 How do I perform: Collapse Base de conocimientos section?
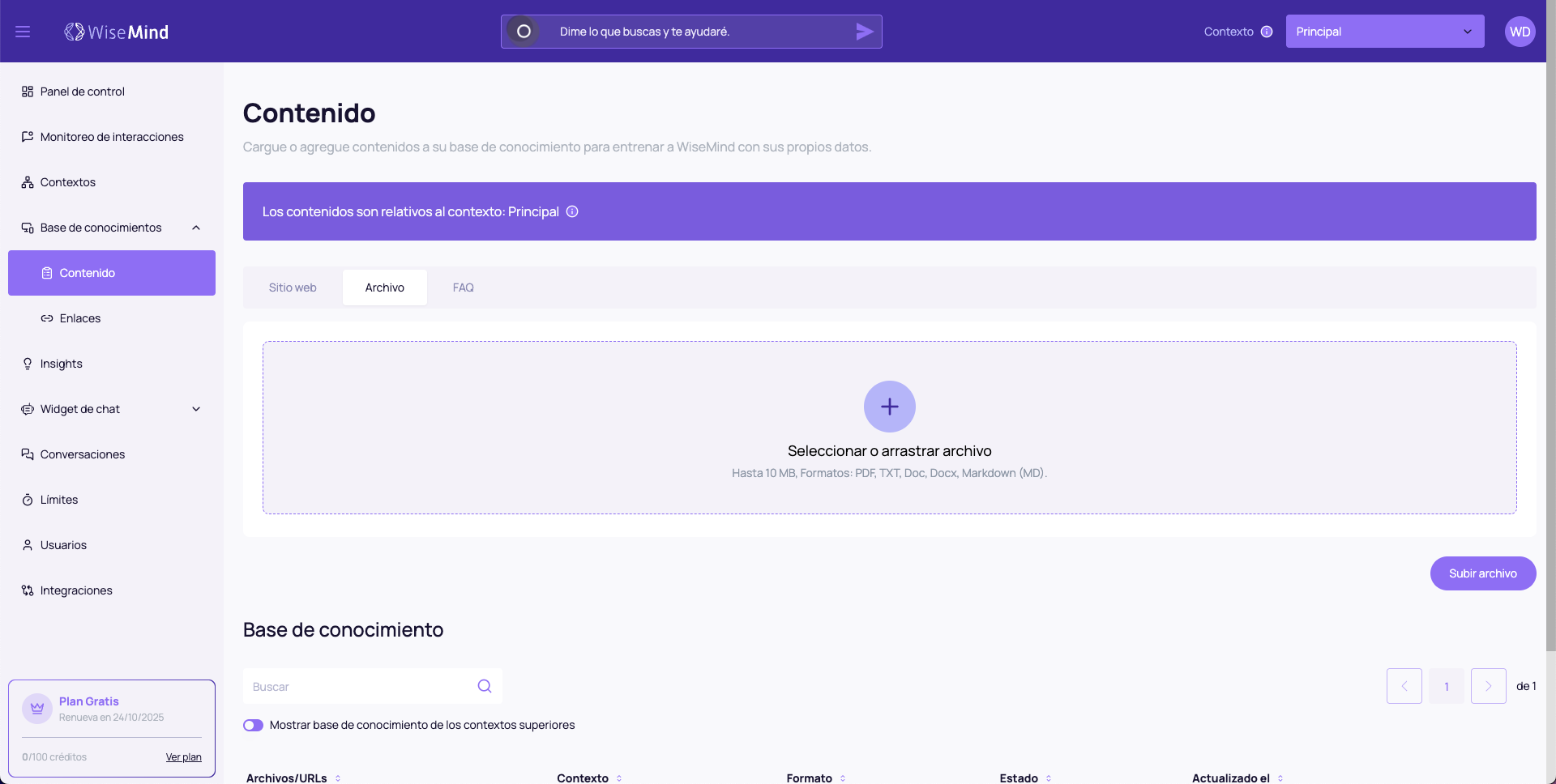[196, 228]
